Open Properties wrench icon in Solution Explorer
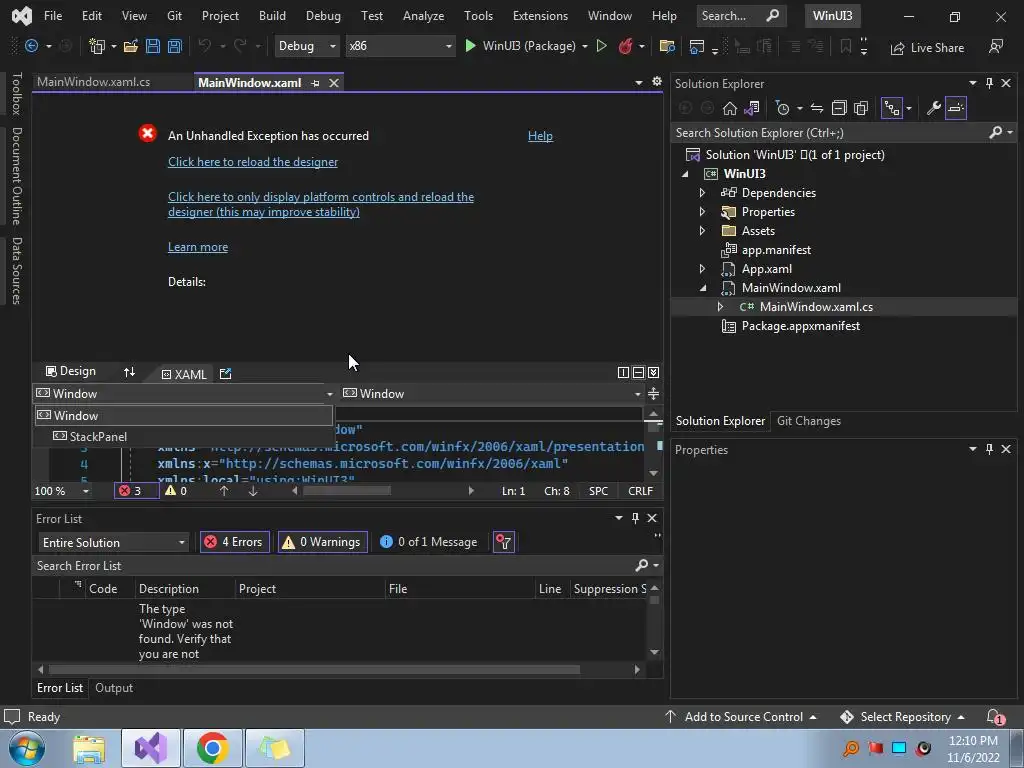 (934, 108)
